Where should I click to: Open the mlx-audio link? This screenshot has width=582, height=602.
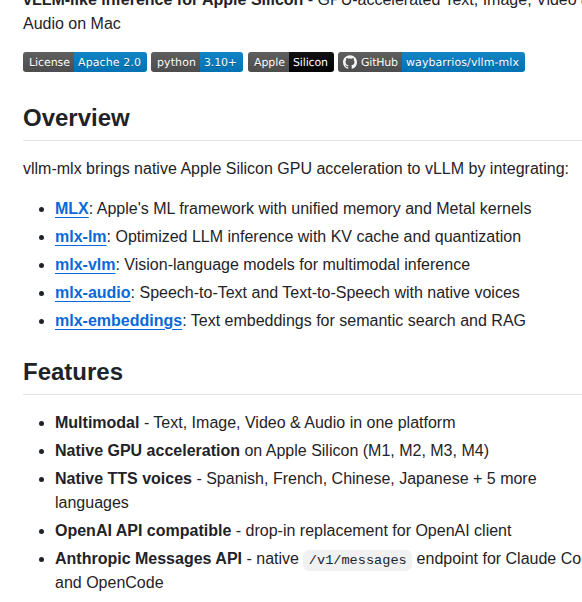tap(93, 293)
